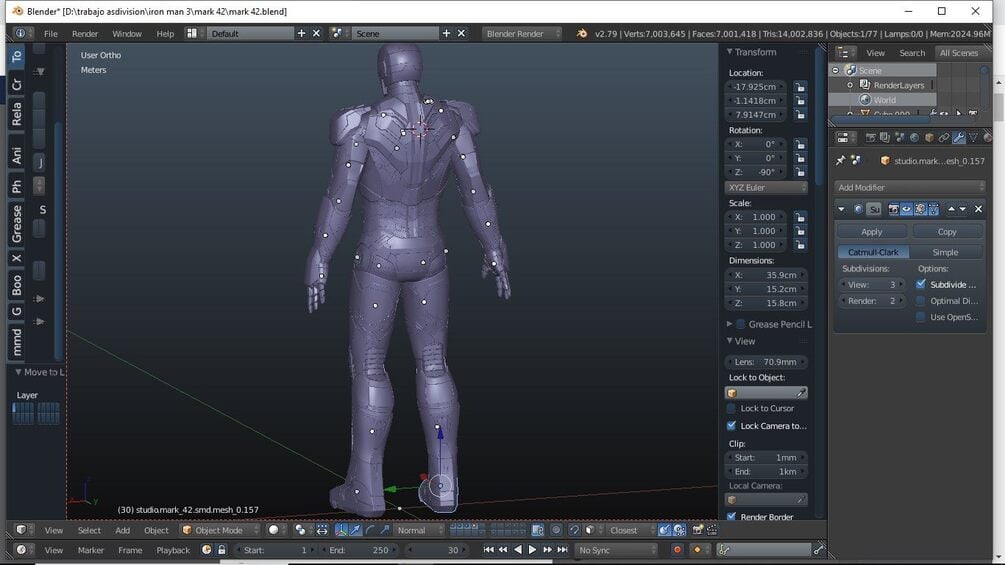This screenshot has height=565, width=1005.
Task: Toggle modifier render camera icon
Action: coord(893,209)
